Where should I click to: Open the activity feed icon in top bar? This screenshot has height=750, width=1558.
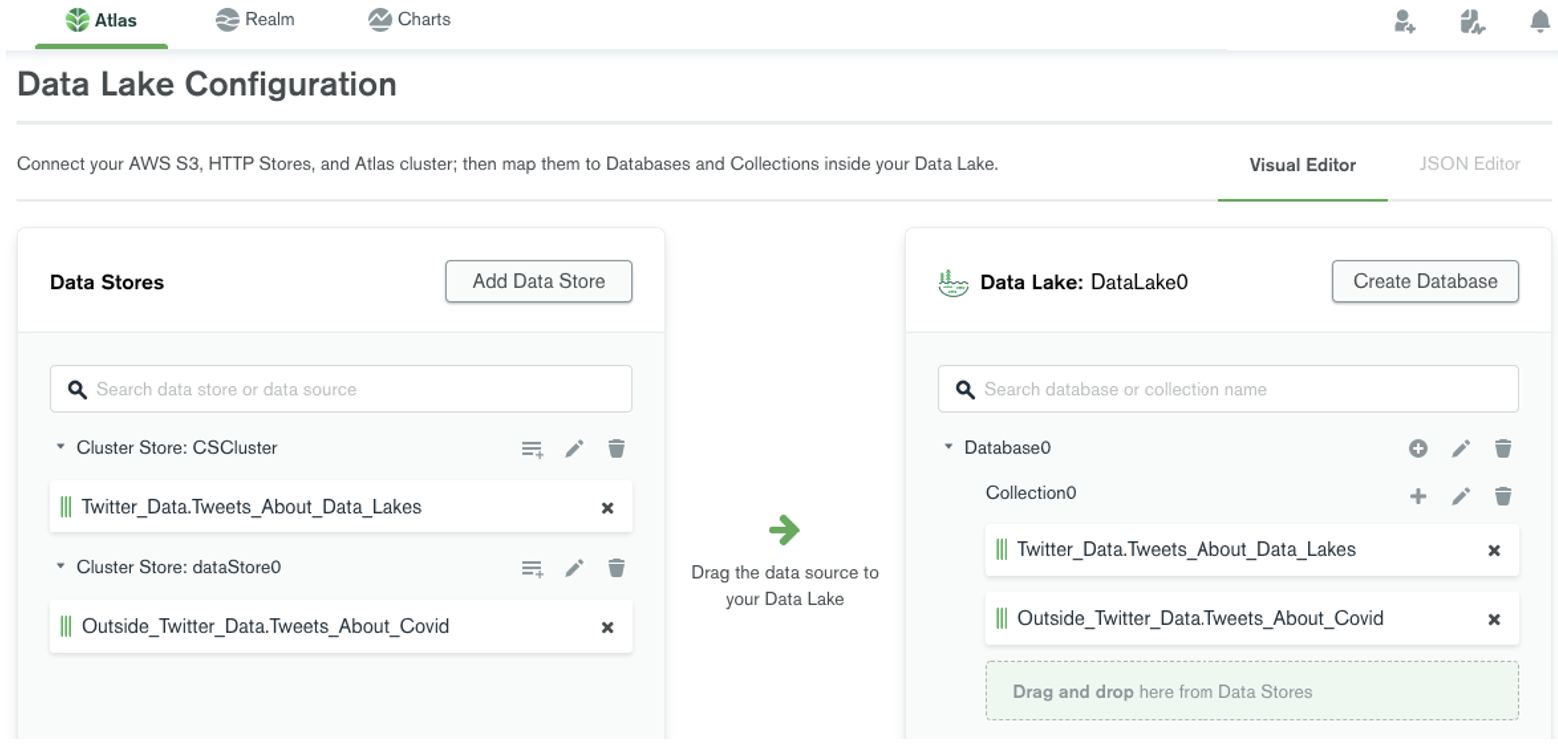pyautogui.click(x=1472, y=21)
